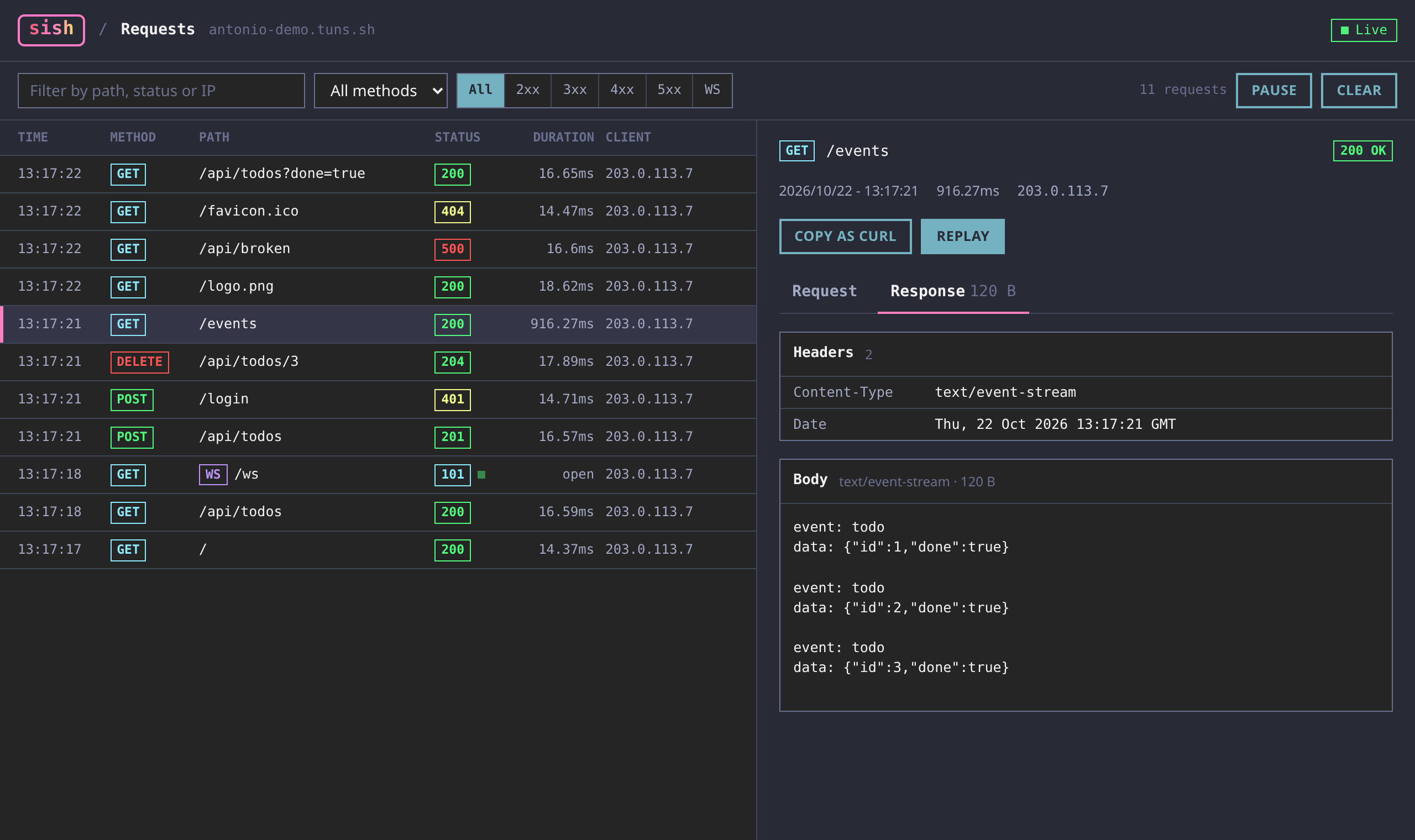Screen dimensions: 1415x840
Task: Focus the filter by path input
Action: (x=161, y=91)
